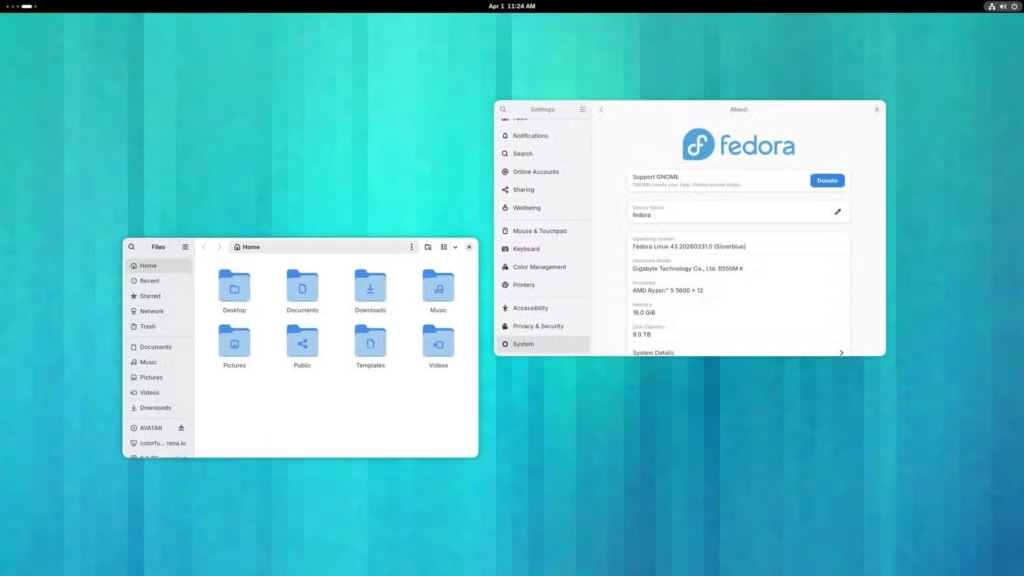Select the Pictures folder in the grid

234,347
